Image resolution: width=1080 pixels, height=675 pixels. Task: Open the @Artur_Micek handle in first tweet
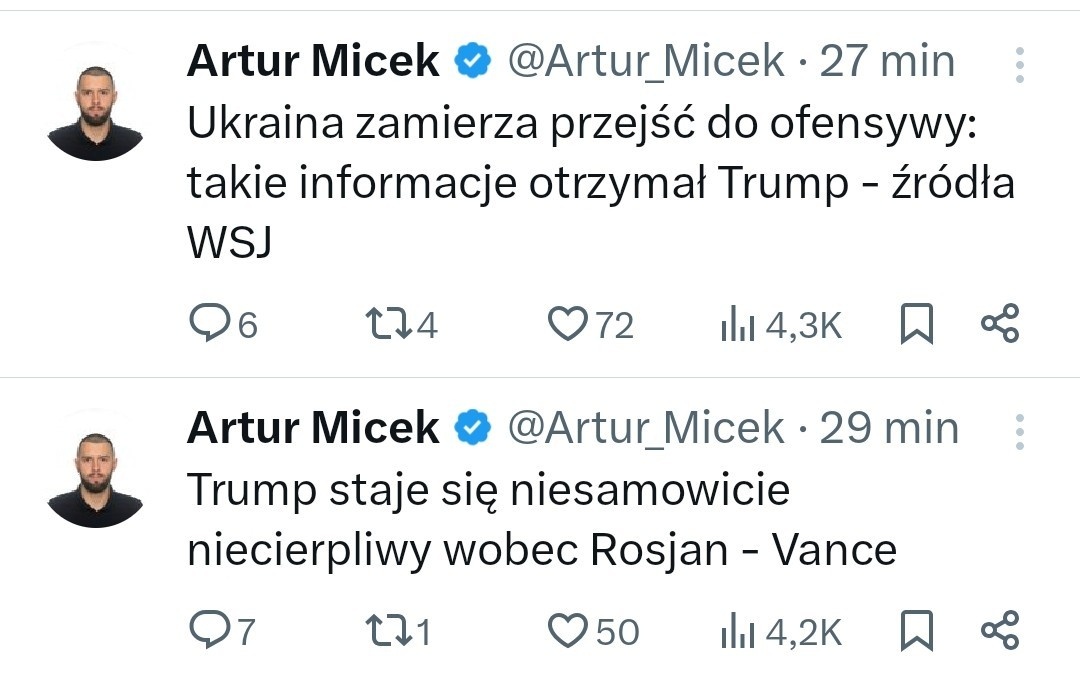click(x=646, y=62)
